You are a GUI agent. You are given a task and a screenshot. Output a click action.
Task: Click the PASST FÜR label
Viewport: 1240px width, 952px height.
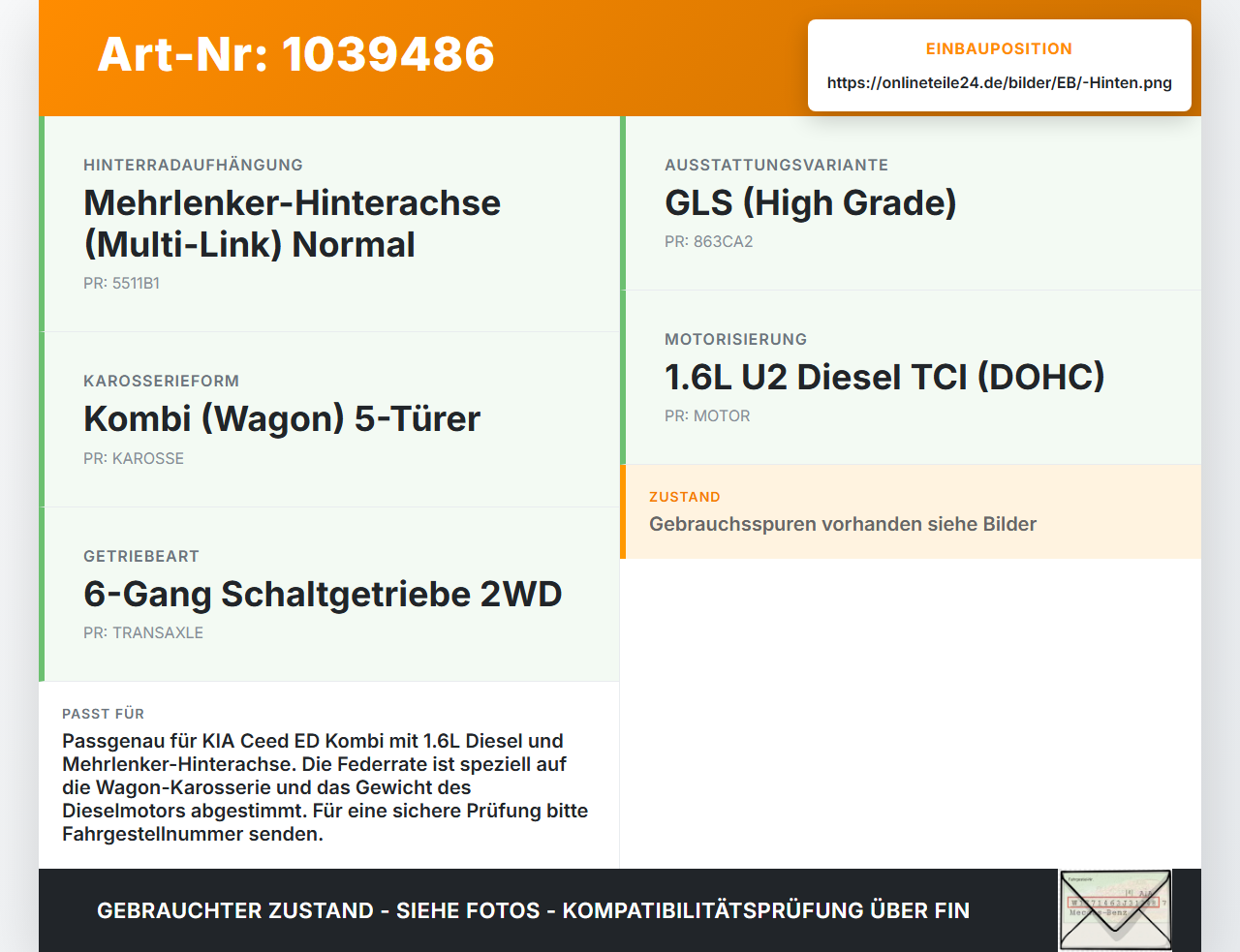[103, 714]
